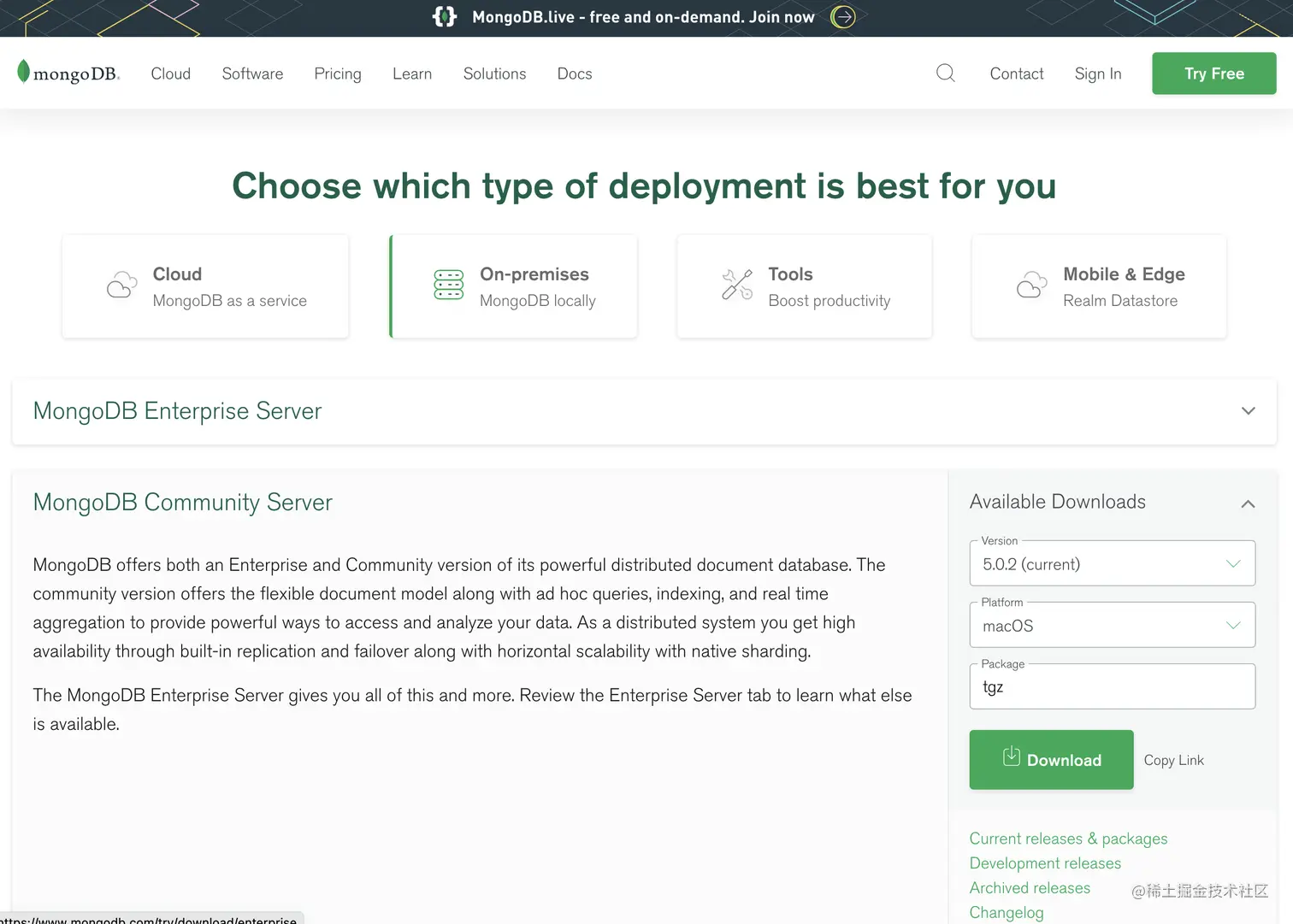Open the search magnifier icon
The height and width of the screenshot is (924, 1293).
coord(945,73)
